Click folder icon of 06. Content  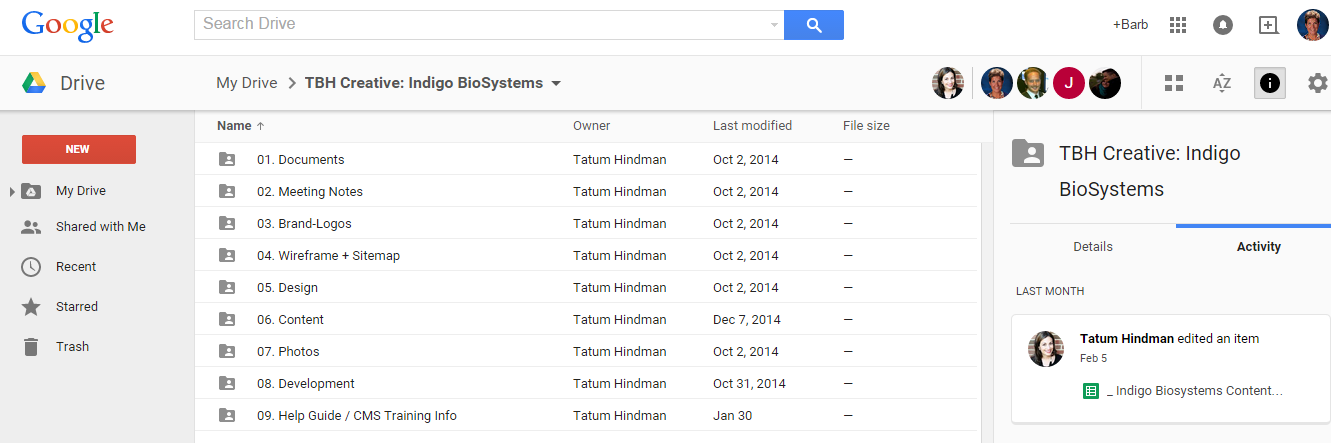[x=227, y=319]
